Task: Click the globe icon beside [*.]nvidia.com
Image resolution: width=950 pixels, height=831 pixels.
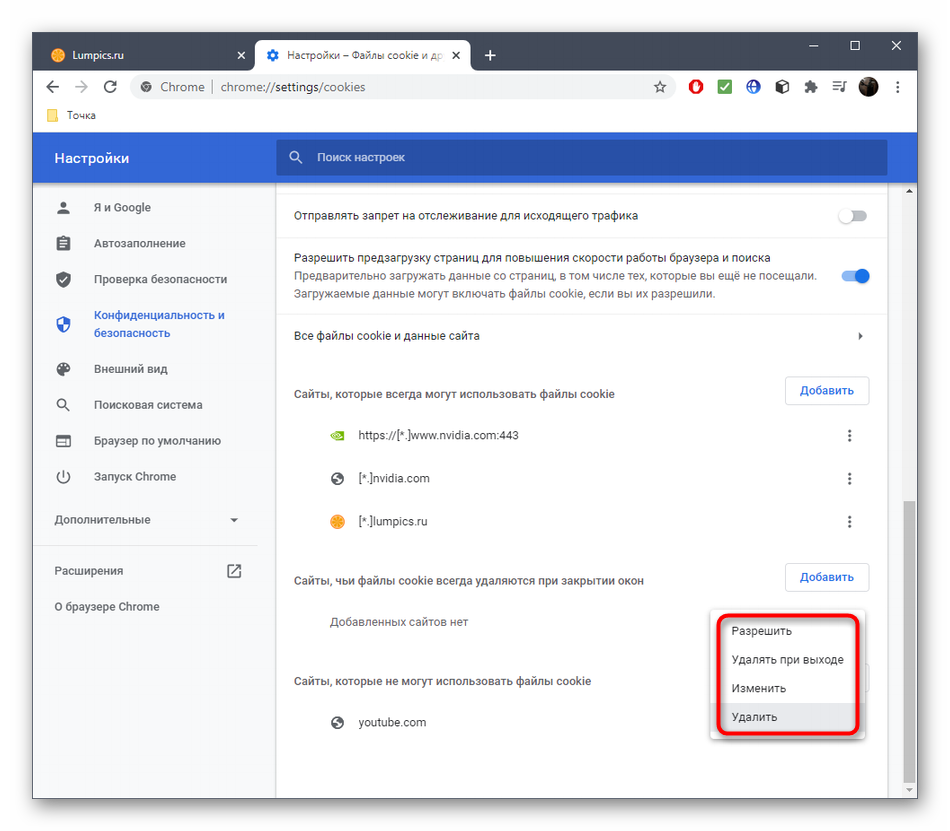Action: point(337,478)
